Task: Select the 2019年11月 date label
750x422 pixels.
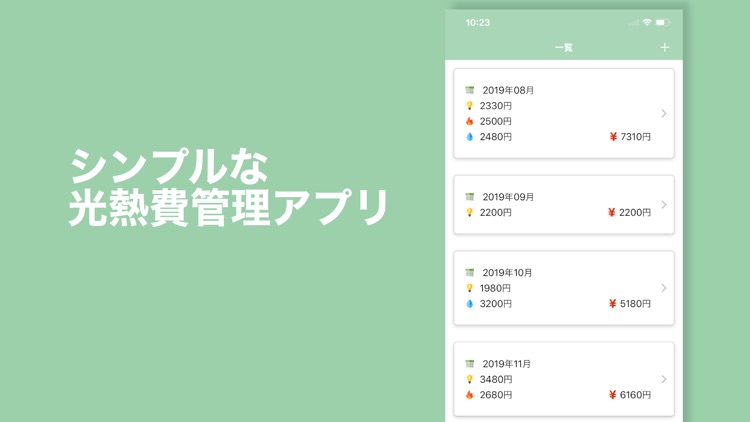Action: click(507, 364)
